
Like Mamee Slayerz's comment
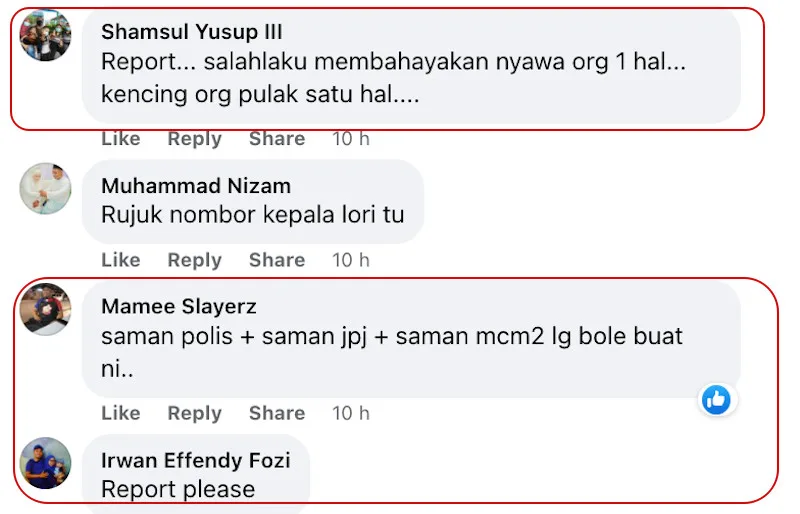click(121, 413)
